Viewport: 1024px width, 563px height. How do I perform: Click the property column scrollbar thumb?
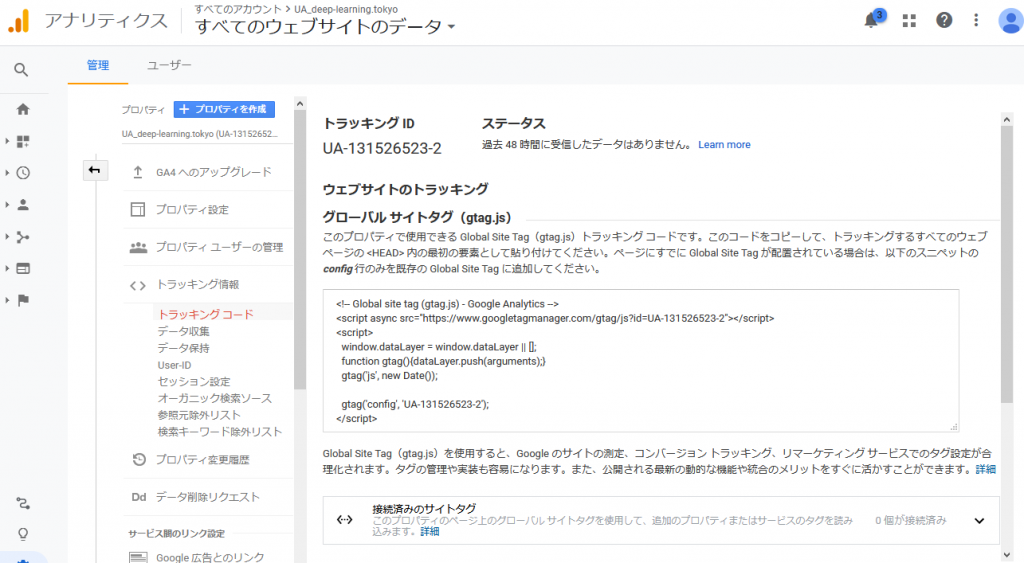click(x=300, y=249)
